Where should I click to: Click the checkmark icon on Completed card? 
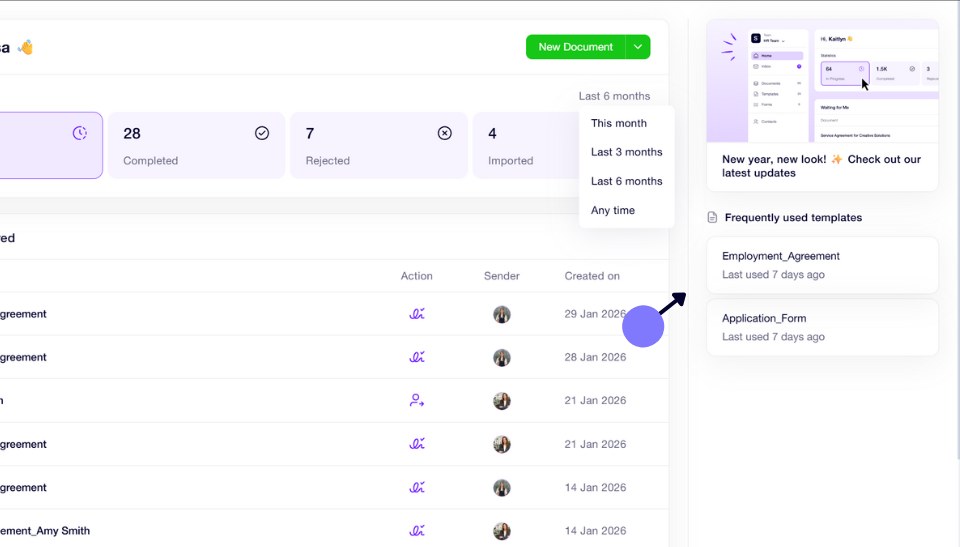point(262,133)
